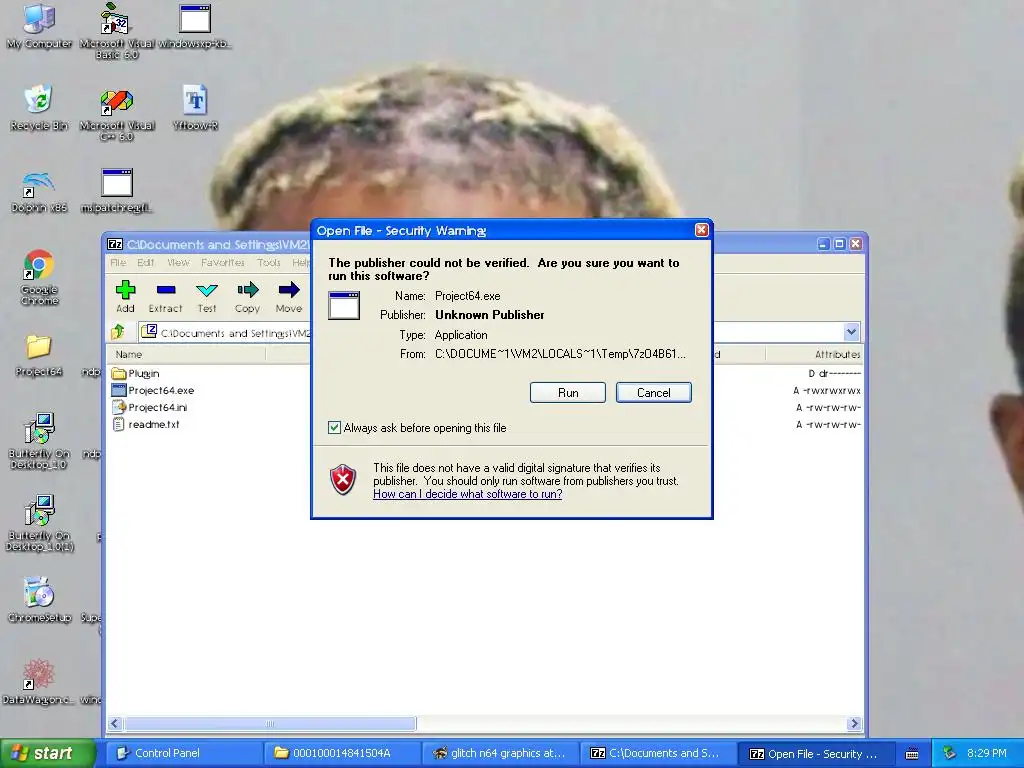Select the Yftoow-R font file icon
The width and height of the screenshot is (1024, 768).
(195, 108)
